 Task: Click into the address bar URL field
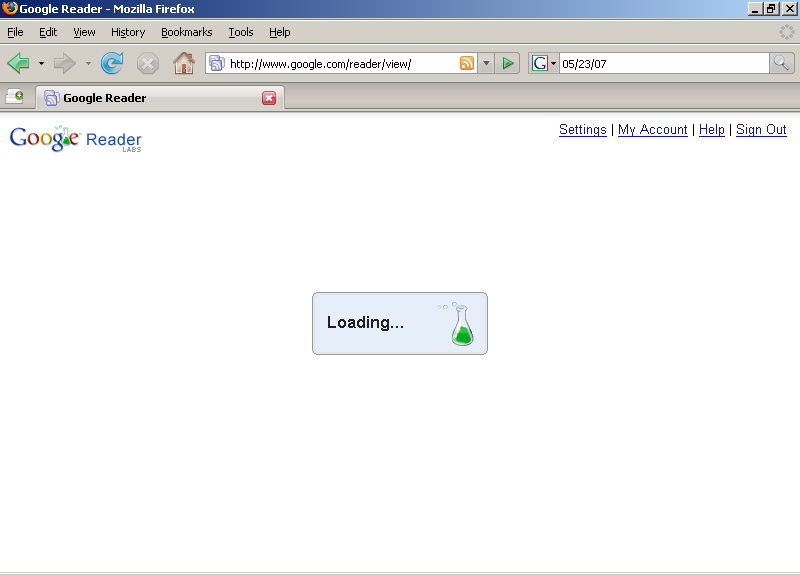coord(342,64)
